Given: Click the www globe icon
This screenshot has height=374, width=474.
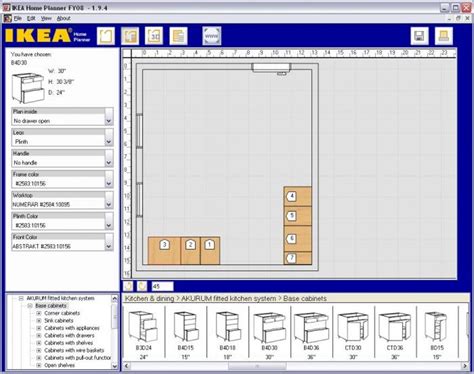Looking at the screenshot, I should click(x=212, y=36).
